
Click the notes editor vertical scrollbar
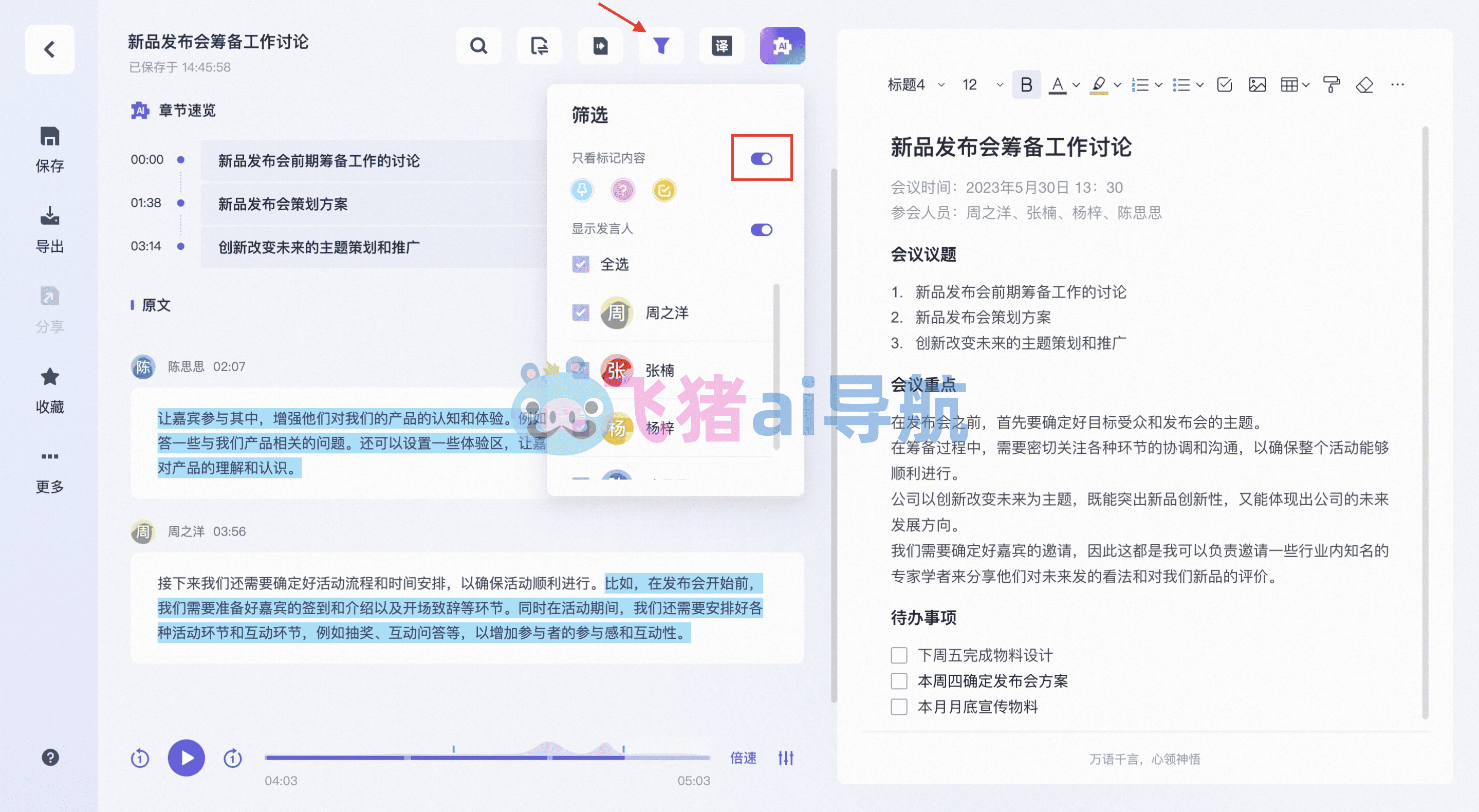tap(1426, 422)
